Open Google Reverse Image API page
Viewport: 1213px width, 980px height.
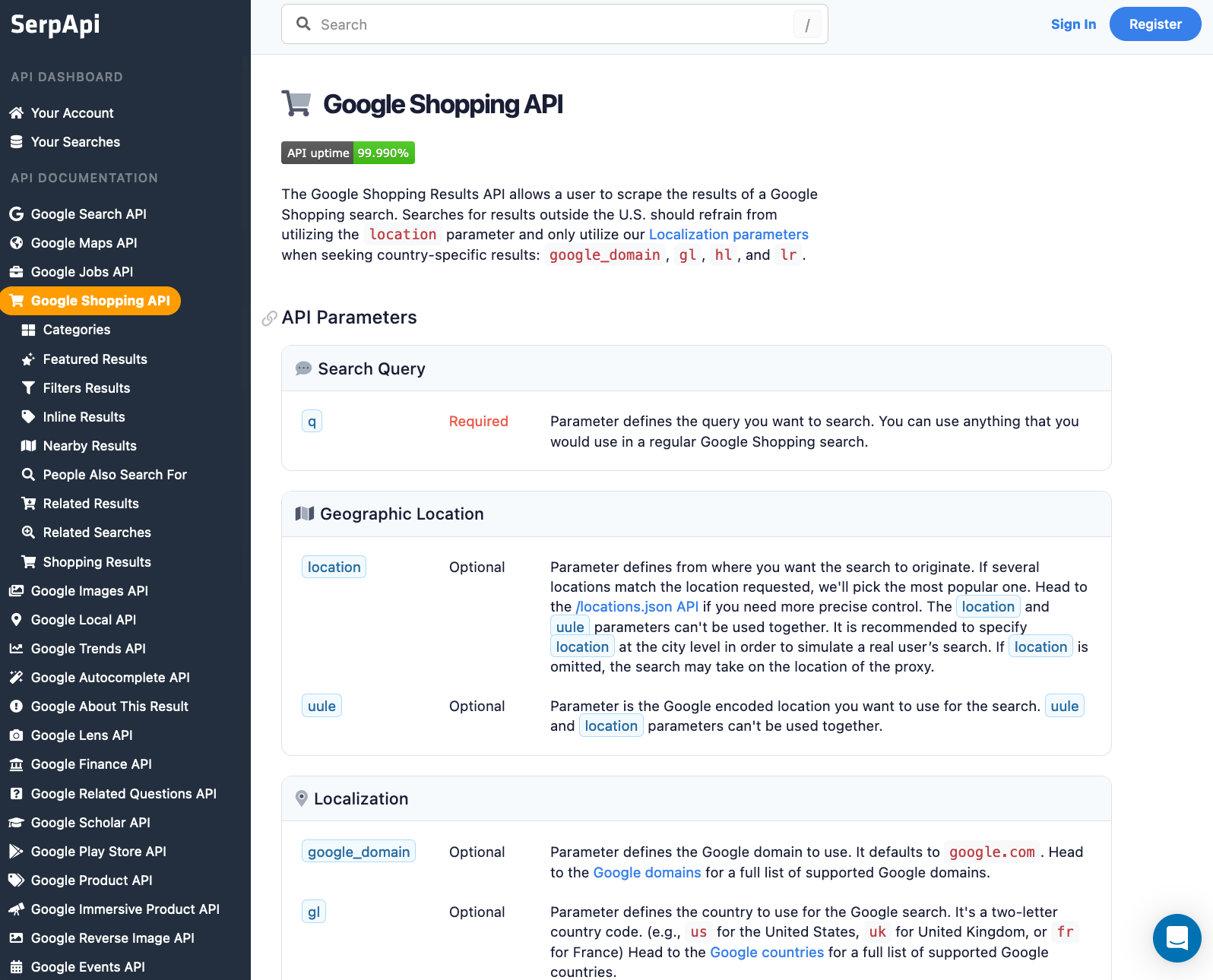(x=112, y=938)
